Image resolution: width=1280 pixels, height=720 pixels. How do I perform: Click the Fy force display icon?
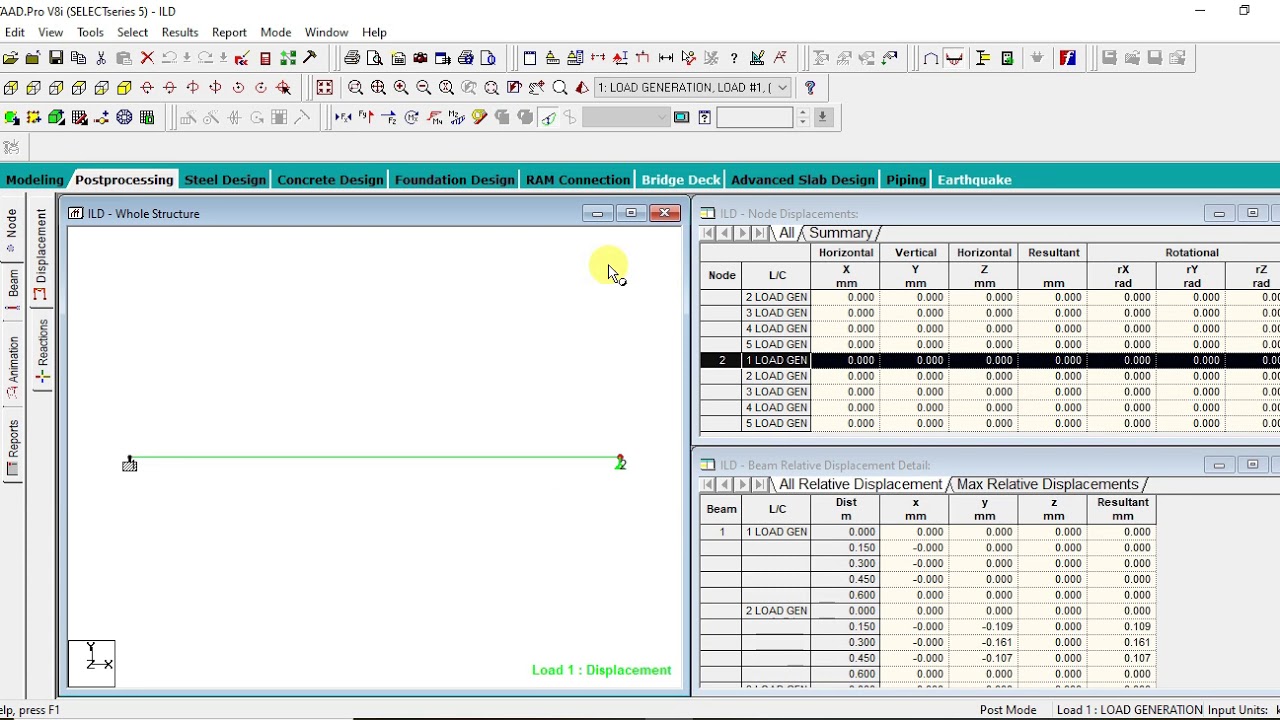click(x=366, y=118)
